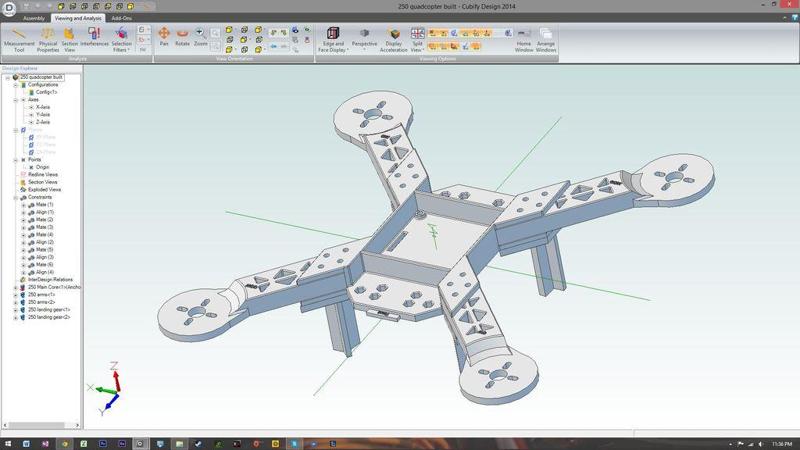Viewport: 800px width, 450px height.
Task: Open the Selection Filters dropdown
Action: [121, 40]
